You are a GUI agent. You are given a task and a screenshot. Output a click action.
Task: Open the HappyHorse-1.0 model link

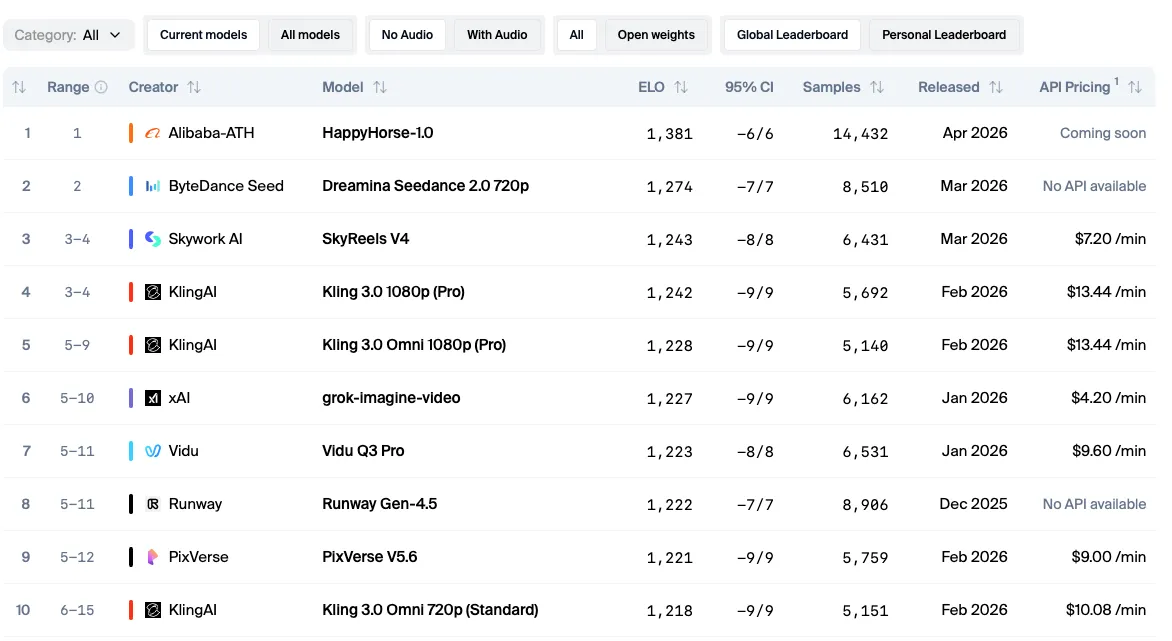pos(378,133)
